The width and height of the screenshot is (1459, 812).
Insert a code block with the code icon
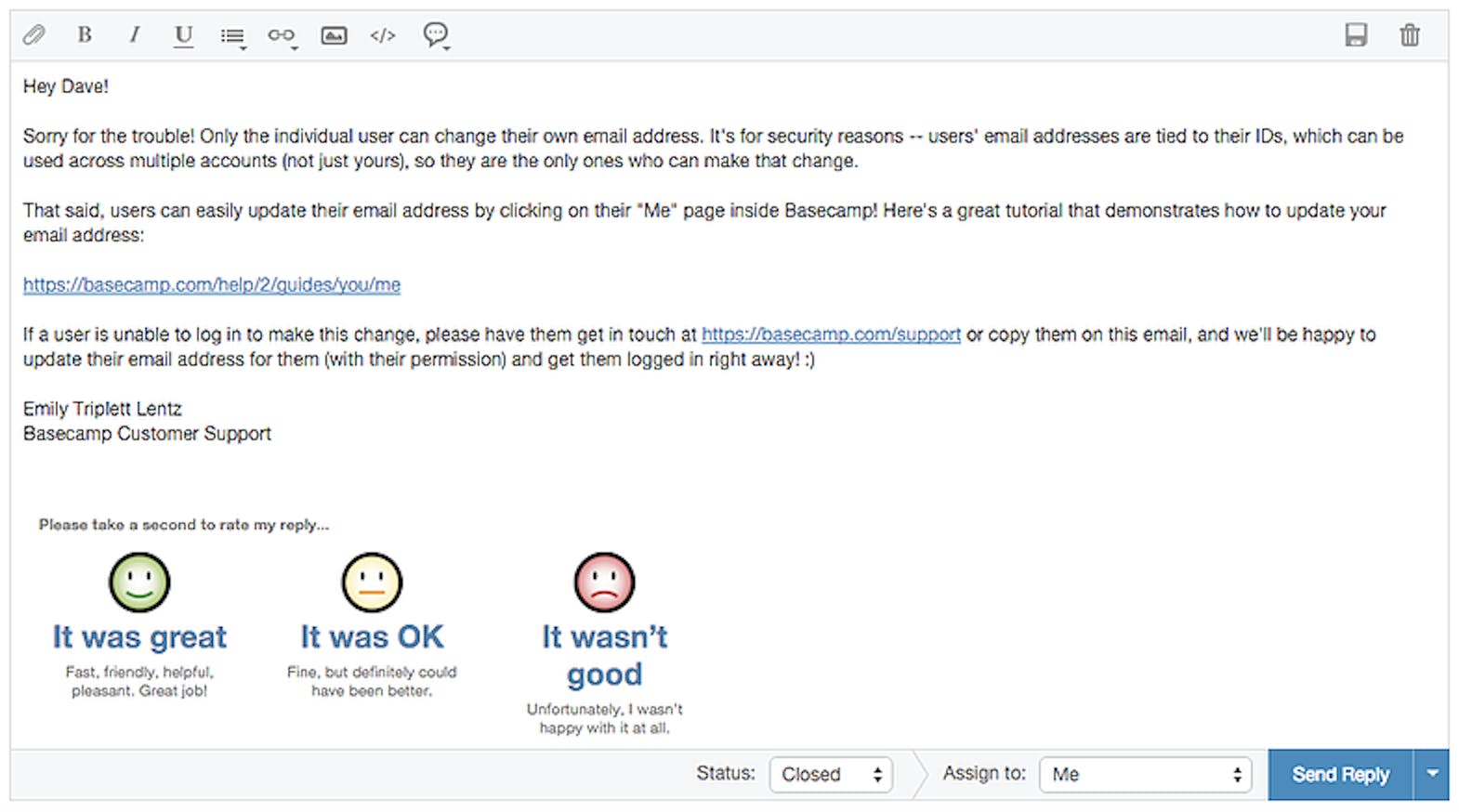(383, 35)
